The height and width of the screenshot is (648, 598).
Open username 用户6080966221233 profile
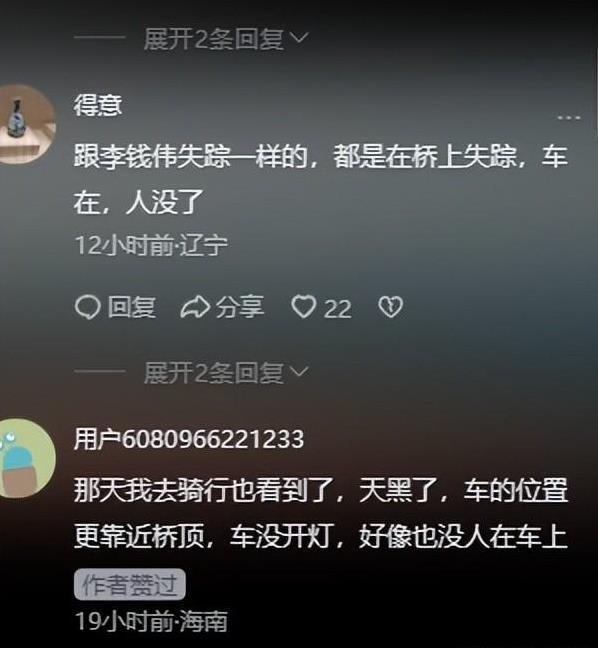point(189,439)
